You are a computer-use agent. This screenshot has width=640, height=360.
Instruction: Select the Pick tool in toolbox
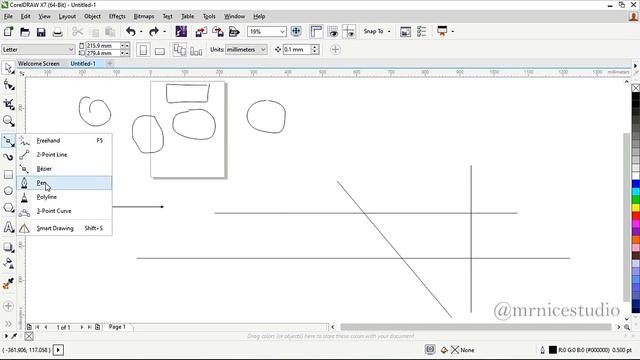pos(8,68)
